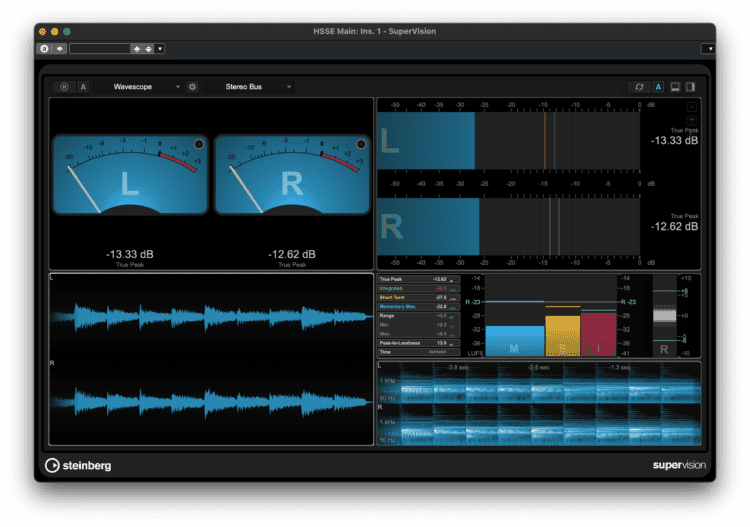Click the round knob on right VU meter

tap(361, 144)
